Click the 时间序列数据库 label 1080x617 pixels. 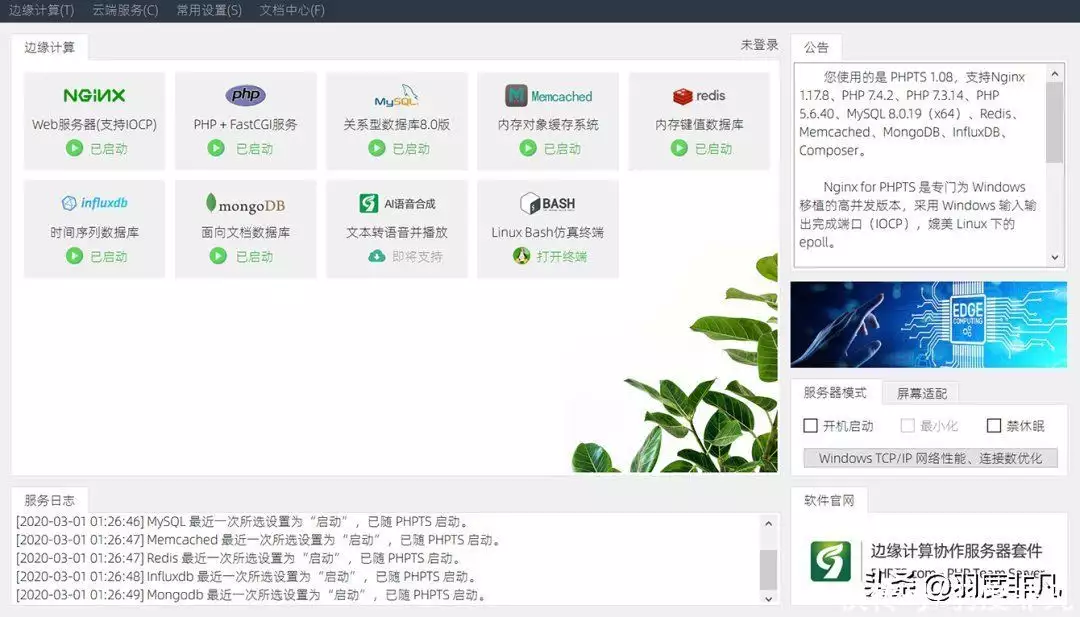(94, 232)
